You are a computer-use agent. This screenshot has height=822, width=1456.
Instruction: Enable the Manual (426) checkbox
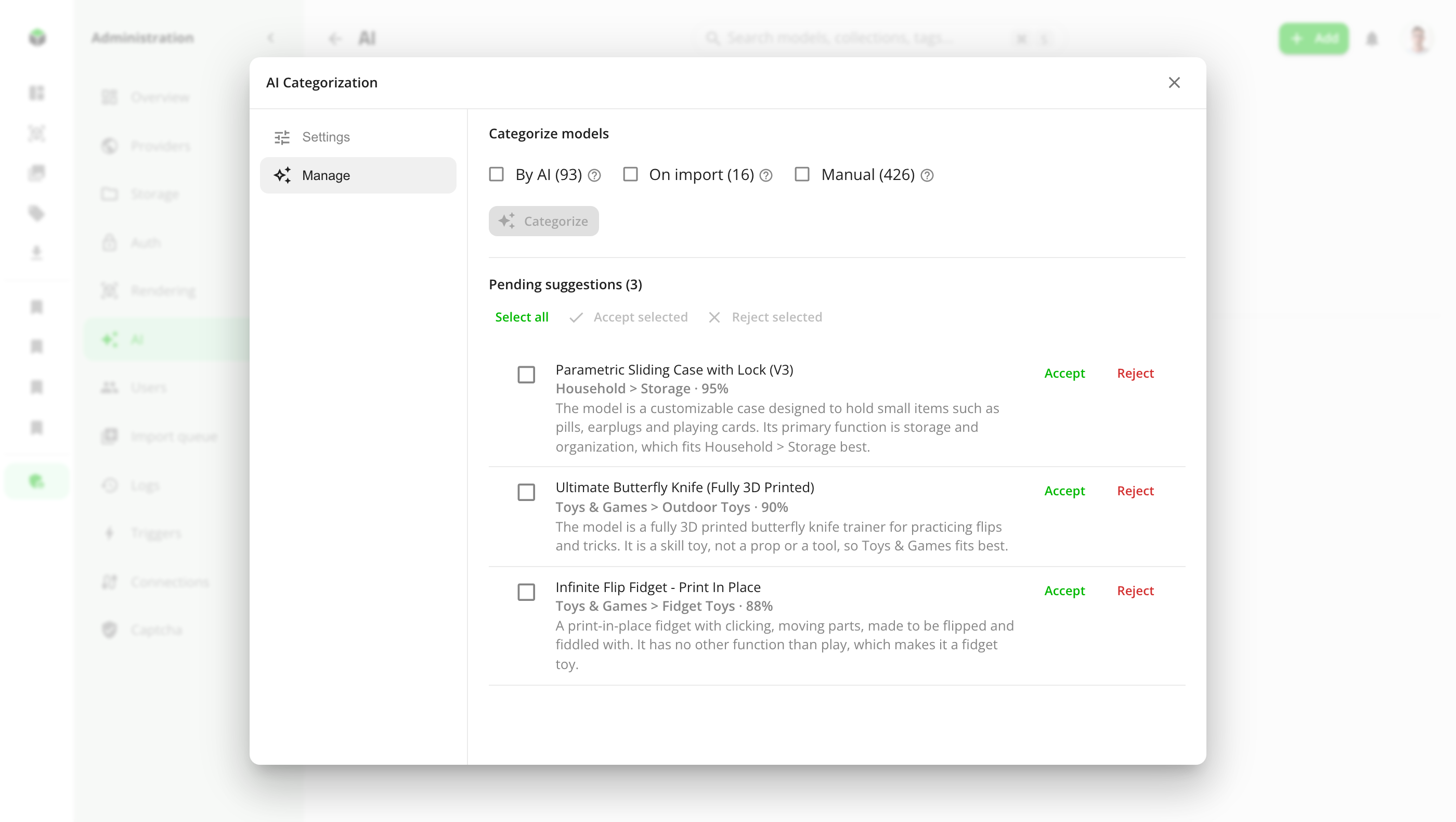tap(802, 174)
